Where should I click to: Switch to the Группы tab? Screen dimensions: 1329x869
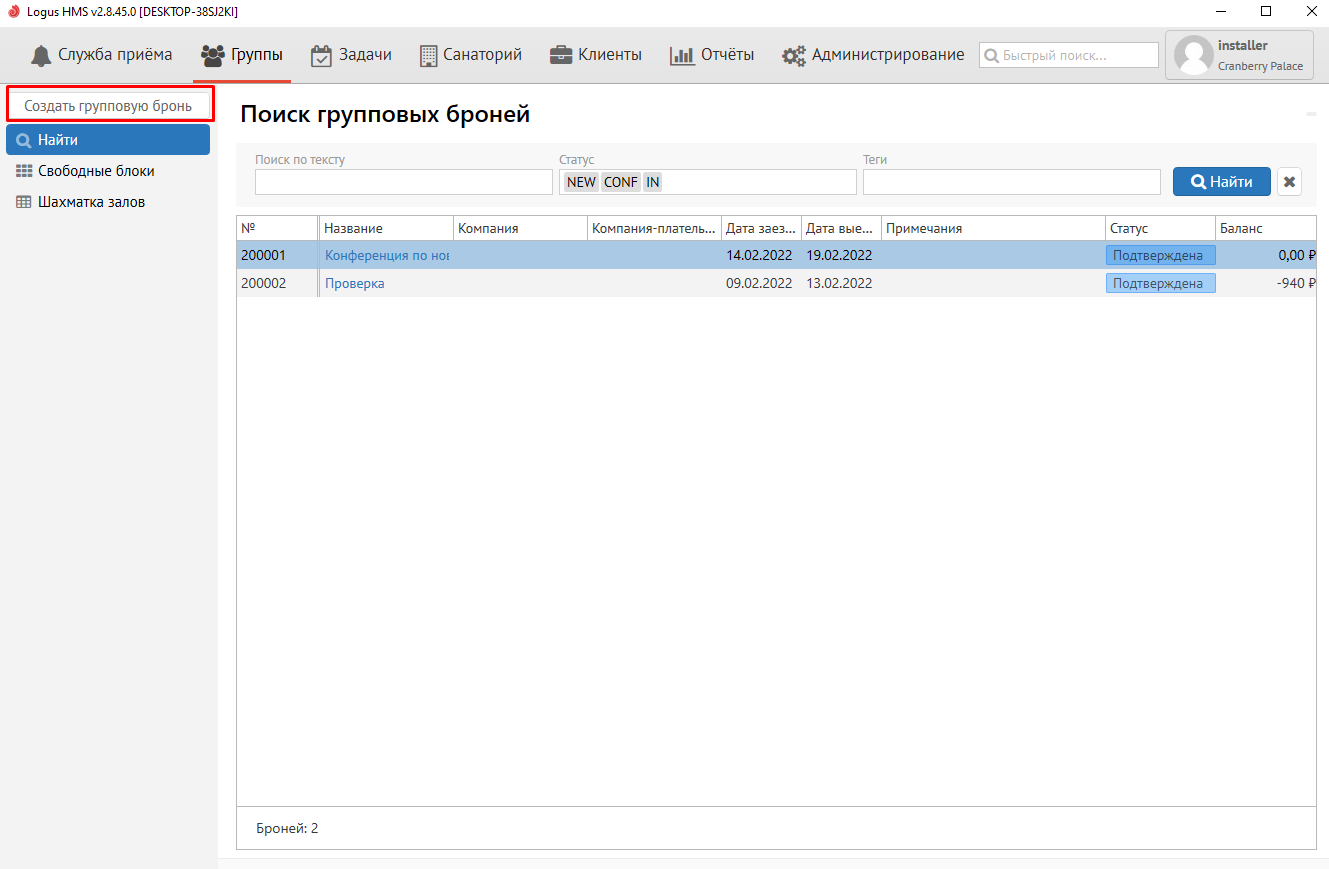(242, 55)
